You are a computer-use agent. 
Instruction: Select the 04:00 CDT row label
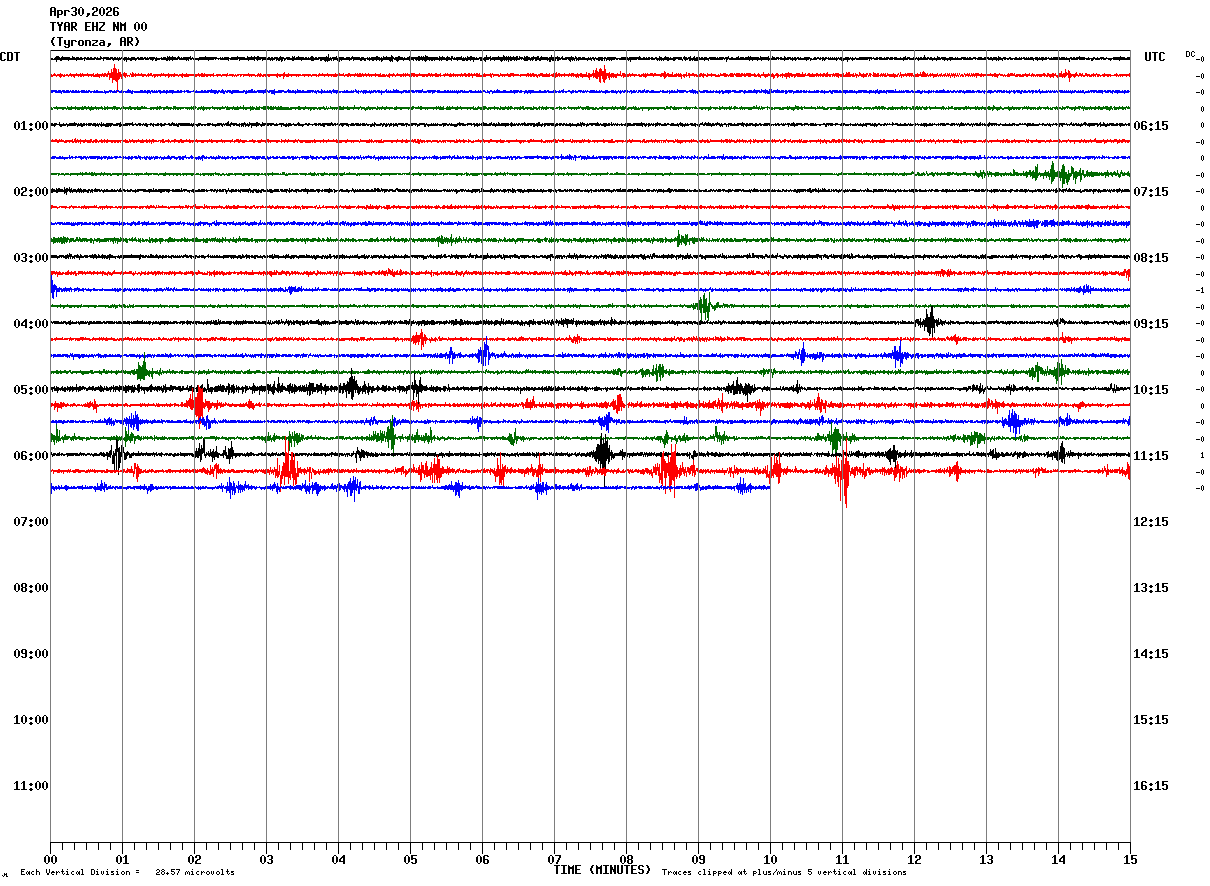coord(31,324)
